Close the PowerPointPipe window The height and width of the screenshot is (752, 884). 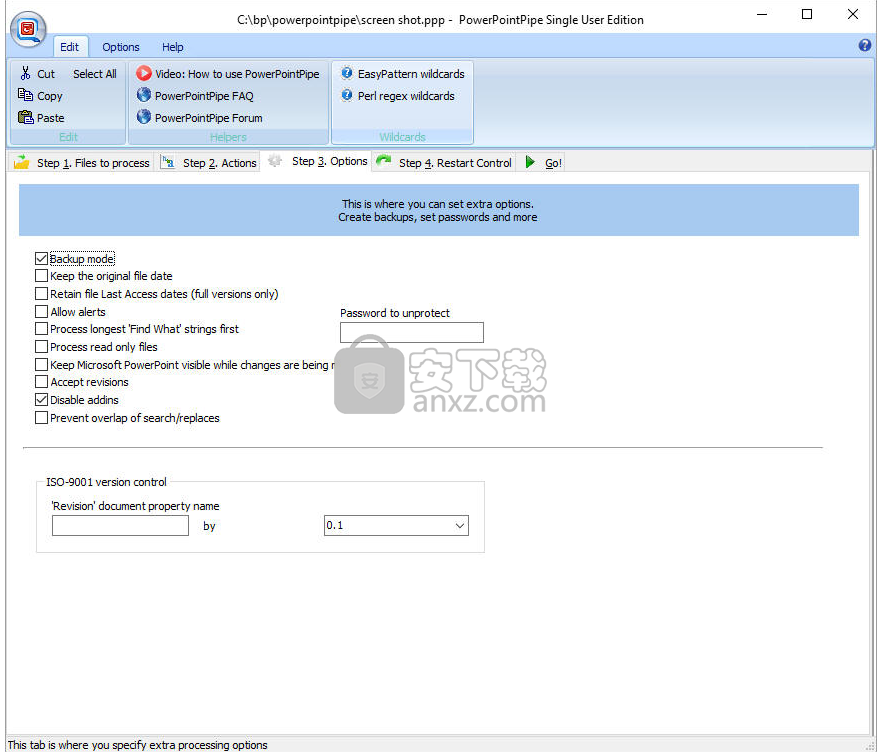point(852,14)
